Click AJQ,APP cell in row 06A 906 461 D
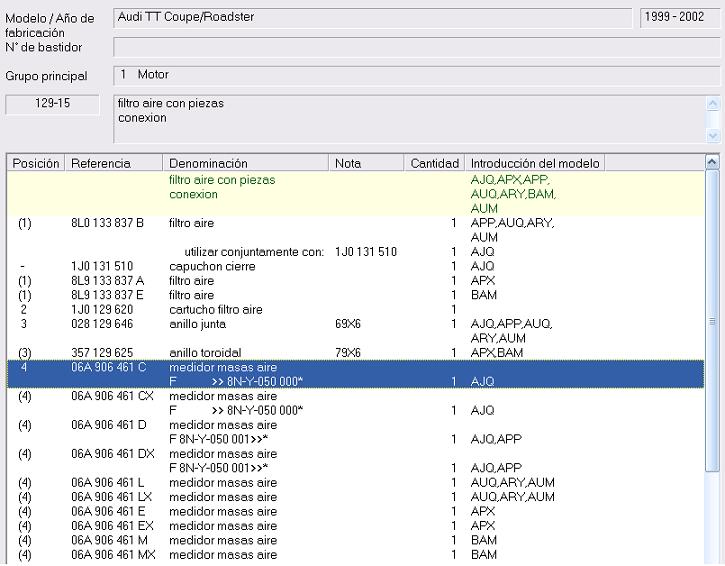Image resolution: width=725 pixels, height=566 pixels. point(496,439)
